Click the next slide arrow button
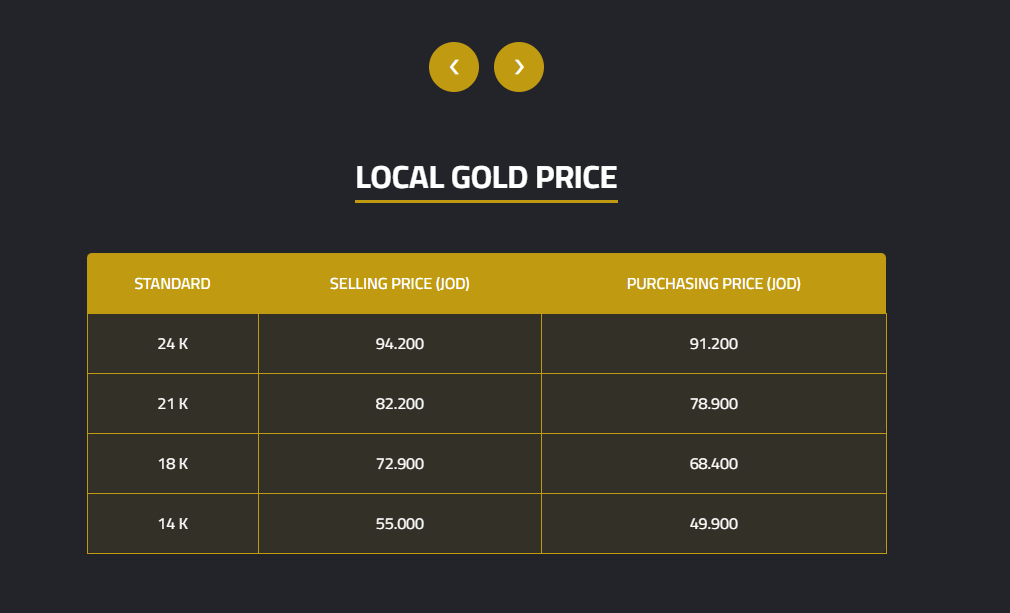Screen dimensions: 1010x613 point(519,67)
